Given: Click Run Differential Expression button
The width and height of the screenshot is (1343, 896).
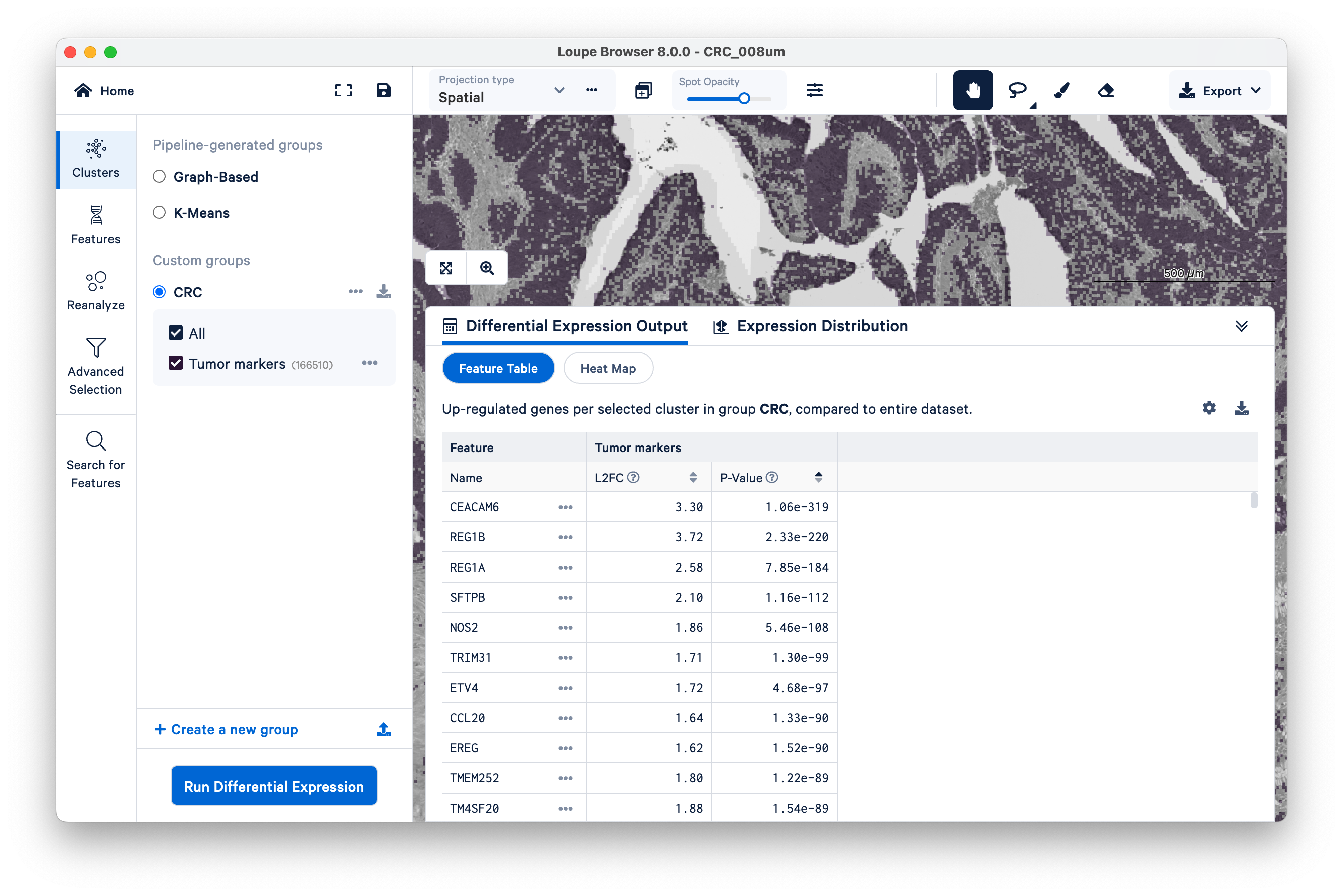Looking at the screenshot, I should click(x=274, y=787).
